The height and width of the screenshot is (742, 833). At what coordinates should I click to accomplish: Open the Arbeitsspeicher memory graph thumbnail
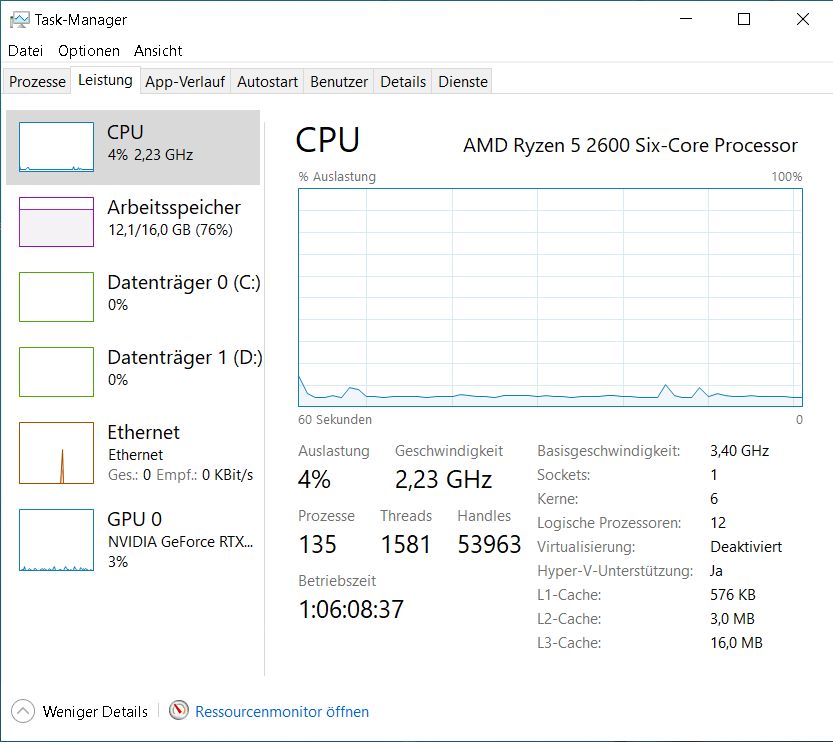56,221
